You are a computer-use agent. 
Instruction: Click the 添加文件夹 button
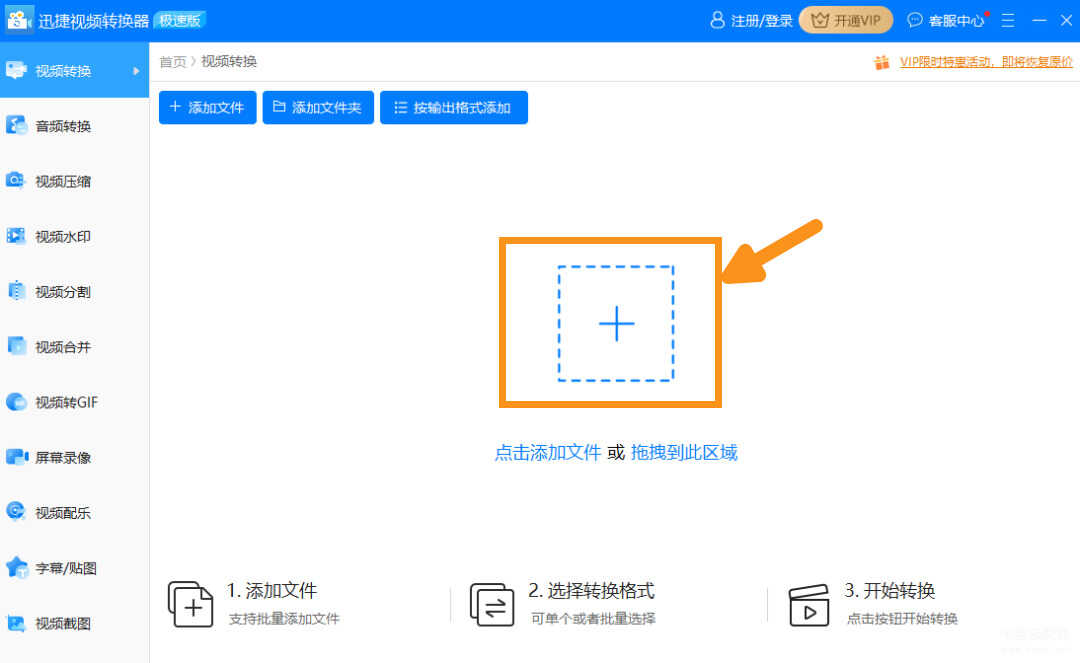pos(318,107)
